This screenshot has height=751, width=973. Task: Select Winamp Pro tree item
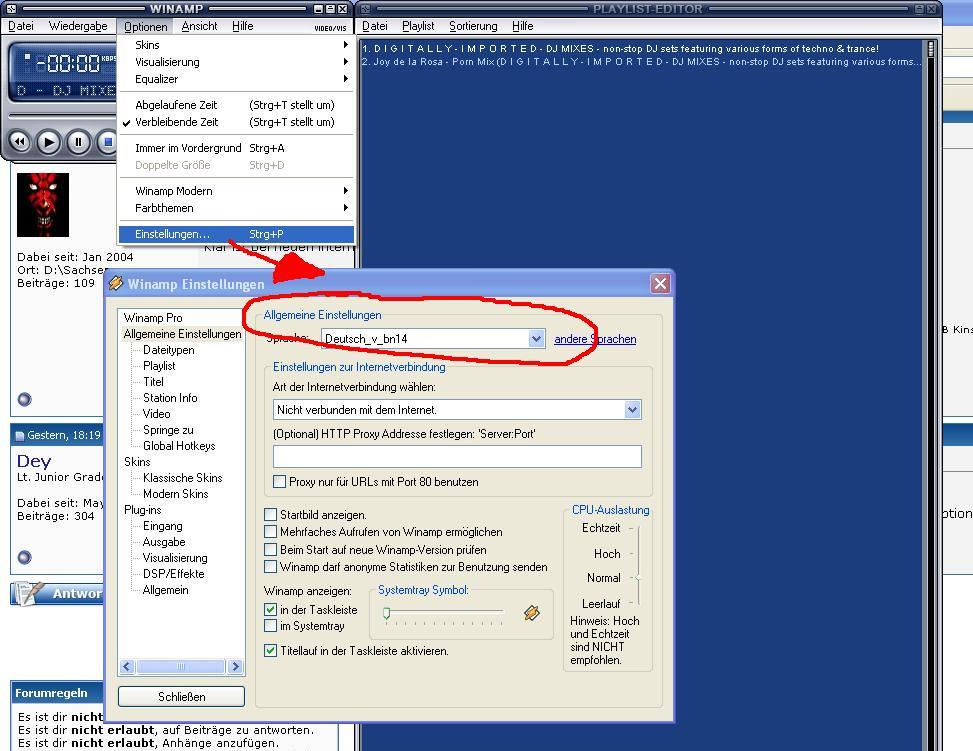pos(153,318)
